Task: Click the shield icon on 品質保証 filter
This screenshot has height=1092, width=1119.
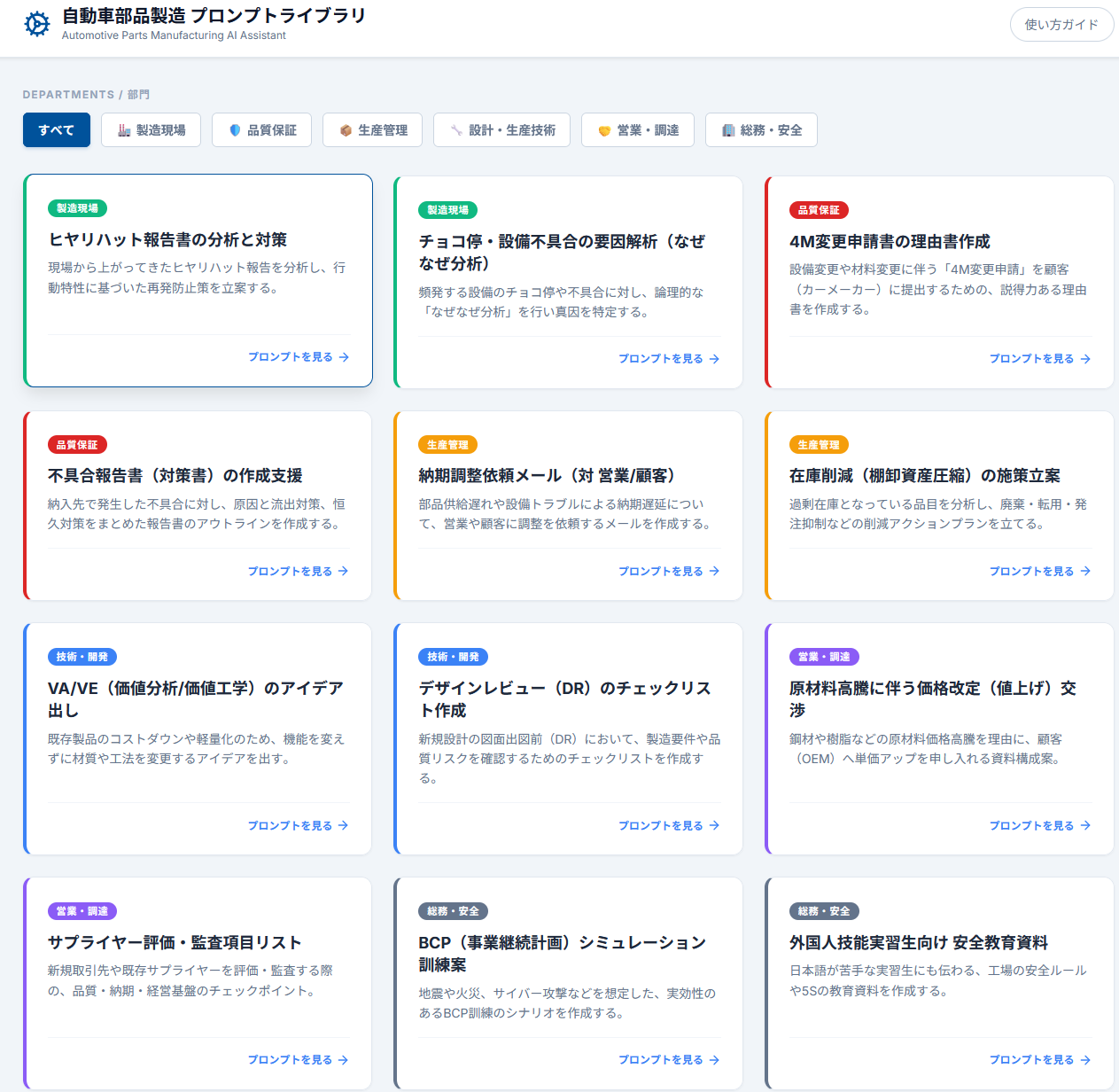Action: (x=235, y=130)
